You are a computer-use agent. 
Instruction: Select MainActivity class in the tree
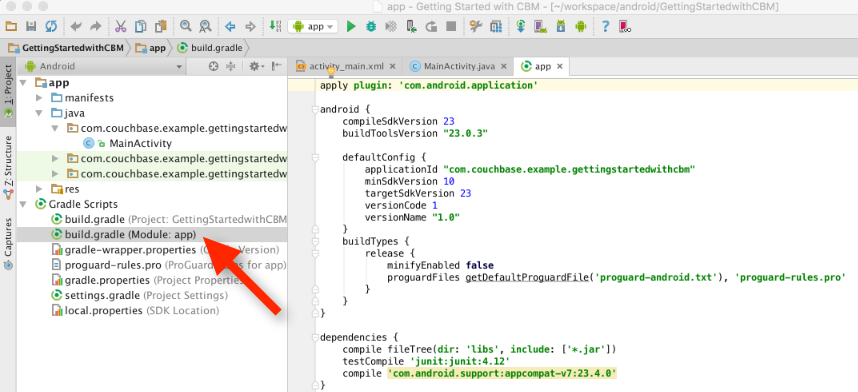[x=140, y=143]
